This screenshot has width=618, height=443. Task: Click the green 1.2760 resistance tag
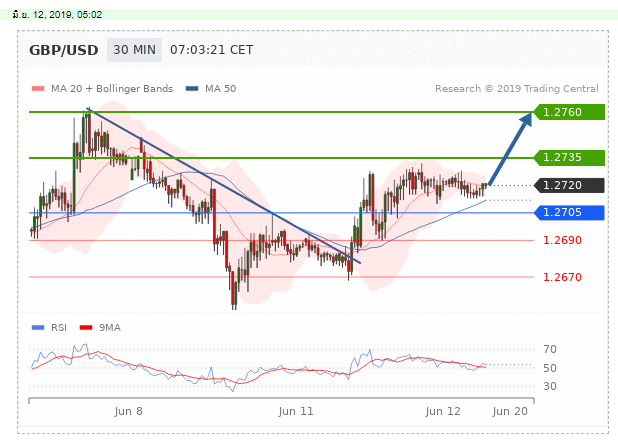569,112
